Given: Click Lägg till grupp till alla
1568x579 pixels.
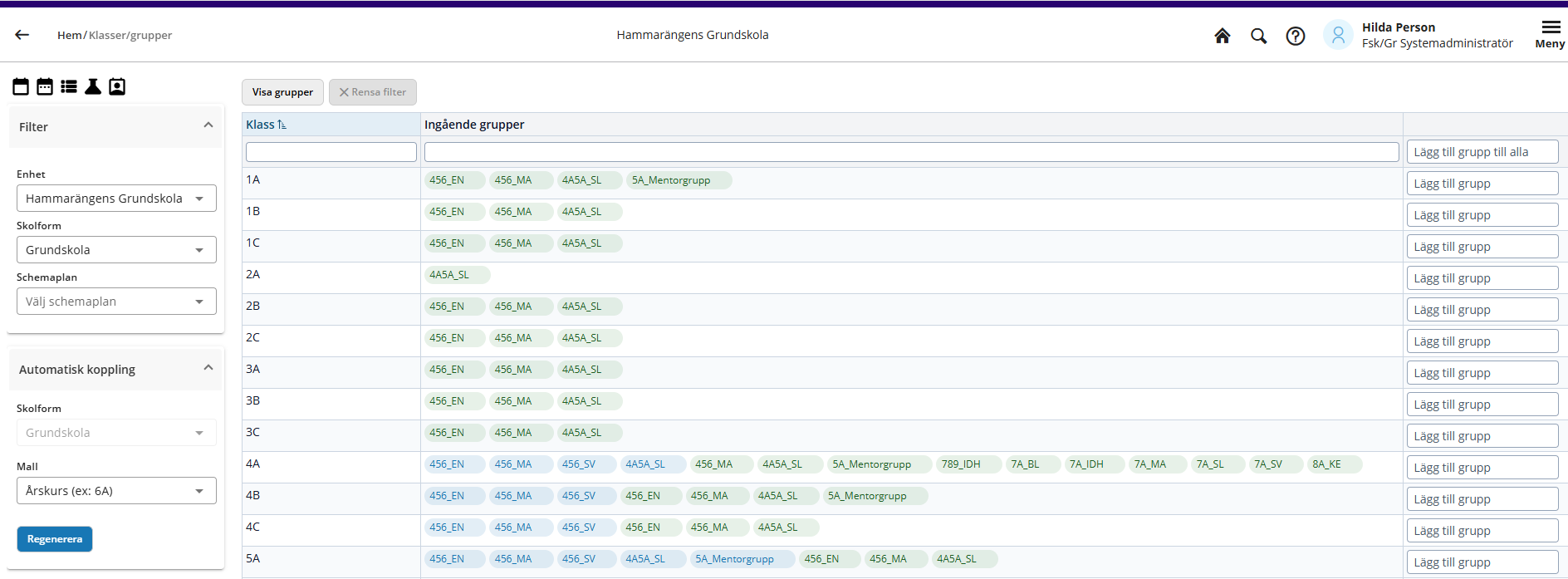Looking at the screenshot, I should click(x=1482, y=152).
